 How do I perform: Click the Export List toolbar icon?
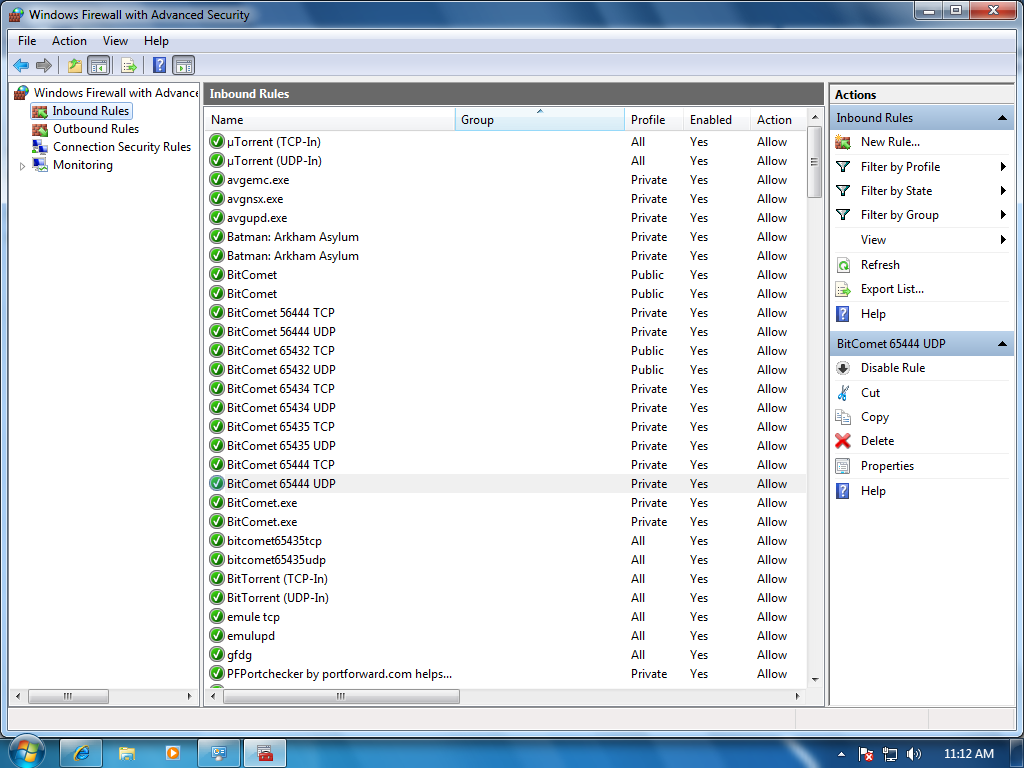(x=129, y=65)
